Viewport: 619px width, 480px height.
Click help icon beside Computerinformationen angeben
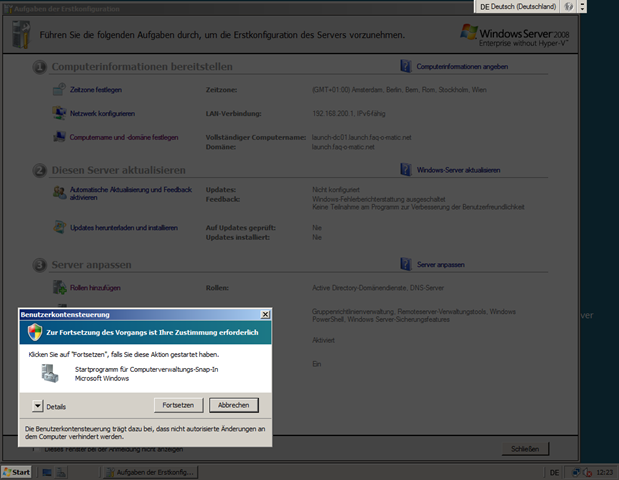(x=406, y=66)
